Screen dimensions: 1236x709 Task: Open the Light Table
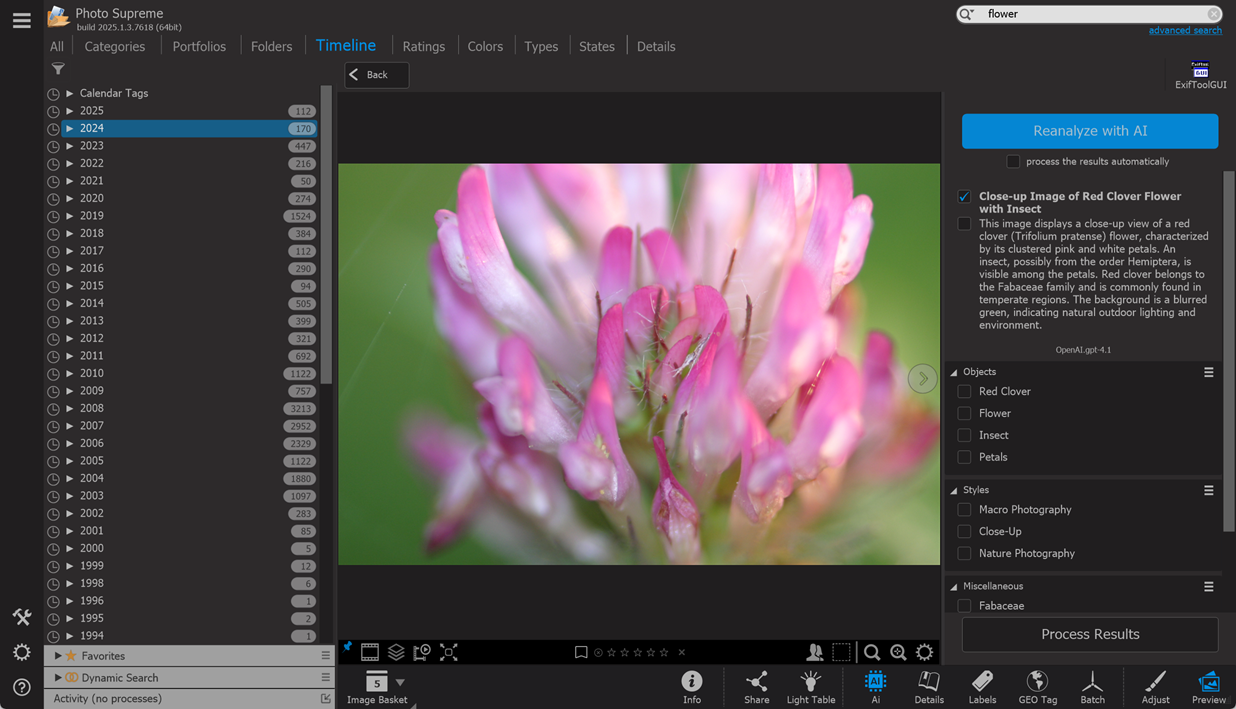click(x=811, y=687)
